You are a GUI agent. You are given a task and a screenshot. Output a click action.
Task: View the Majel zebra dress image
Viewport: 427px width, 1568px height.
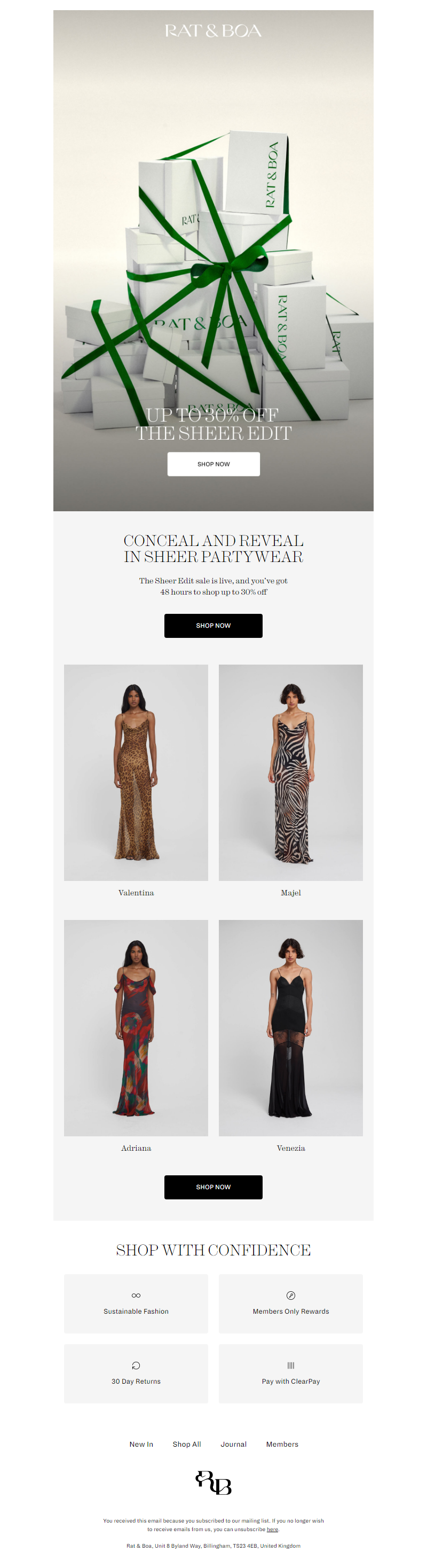click(291, 772)
